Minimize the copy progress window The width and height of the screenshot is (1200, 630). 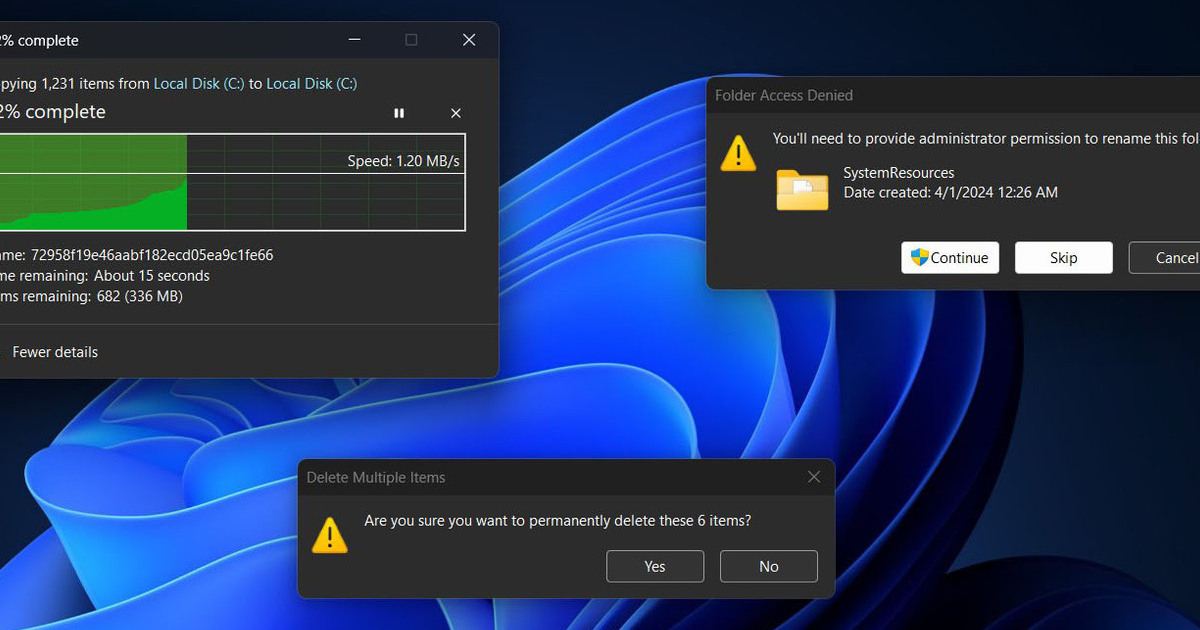click(355, 40)
